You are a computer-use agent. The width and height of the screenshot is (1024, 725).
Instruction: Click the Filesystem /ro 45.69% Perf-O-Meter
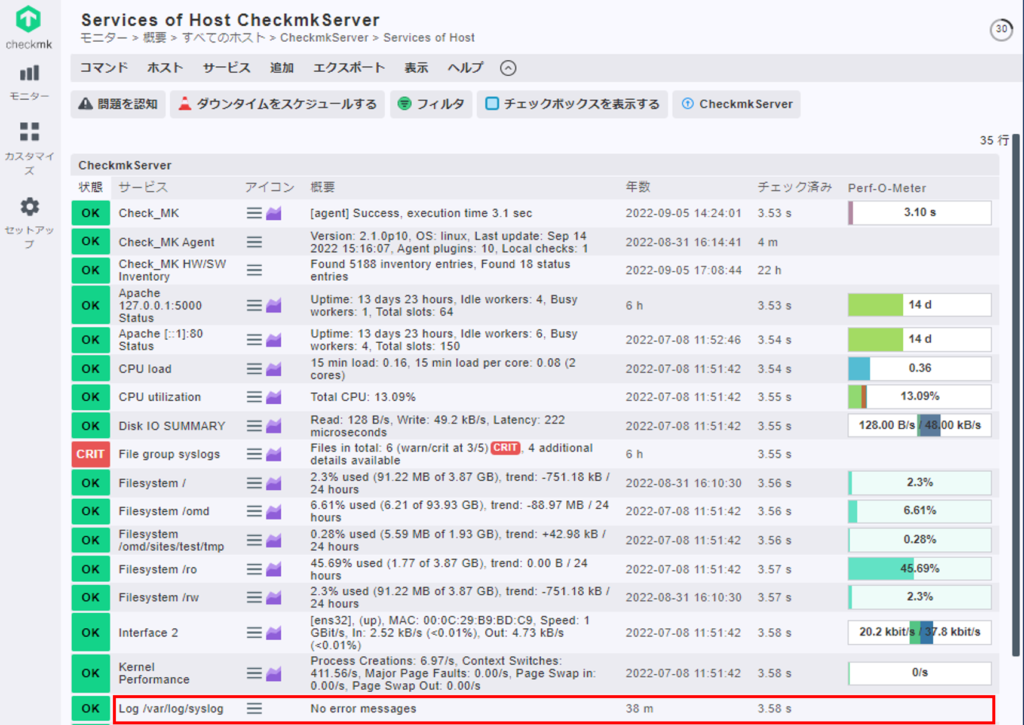click(920, 568)
